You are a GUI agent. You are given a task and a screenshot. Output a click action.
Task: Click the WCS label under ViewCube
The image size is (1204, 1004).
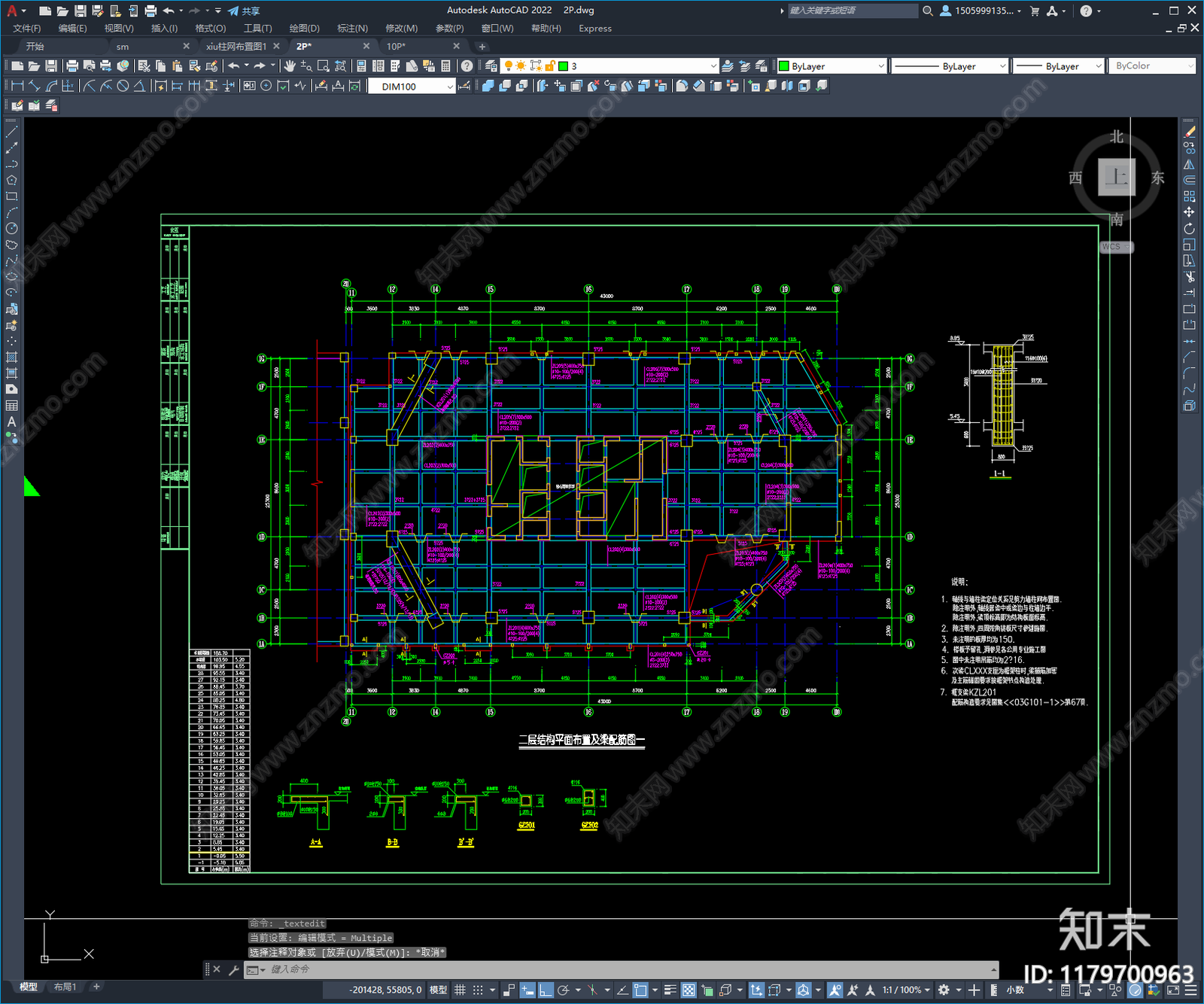coord(1116,247)
